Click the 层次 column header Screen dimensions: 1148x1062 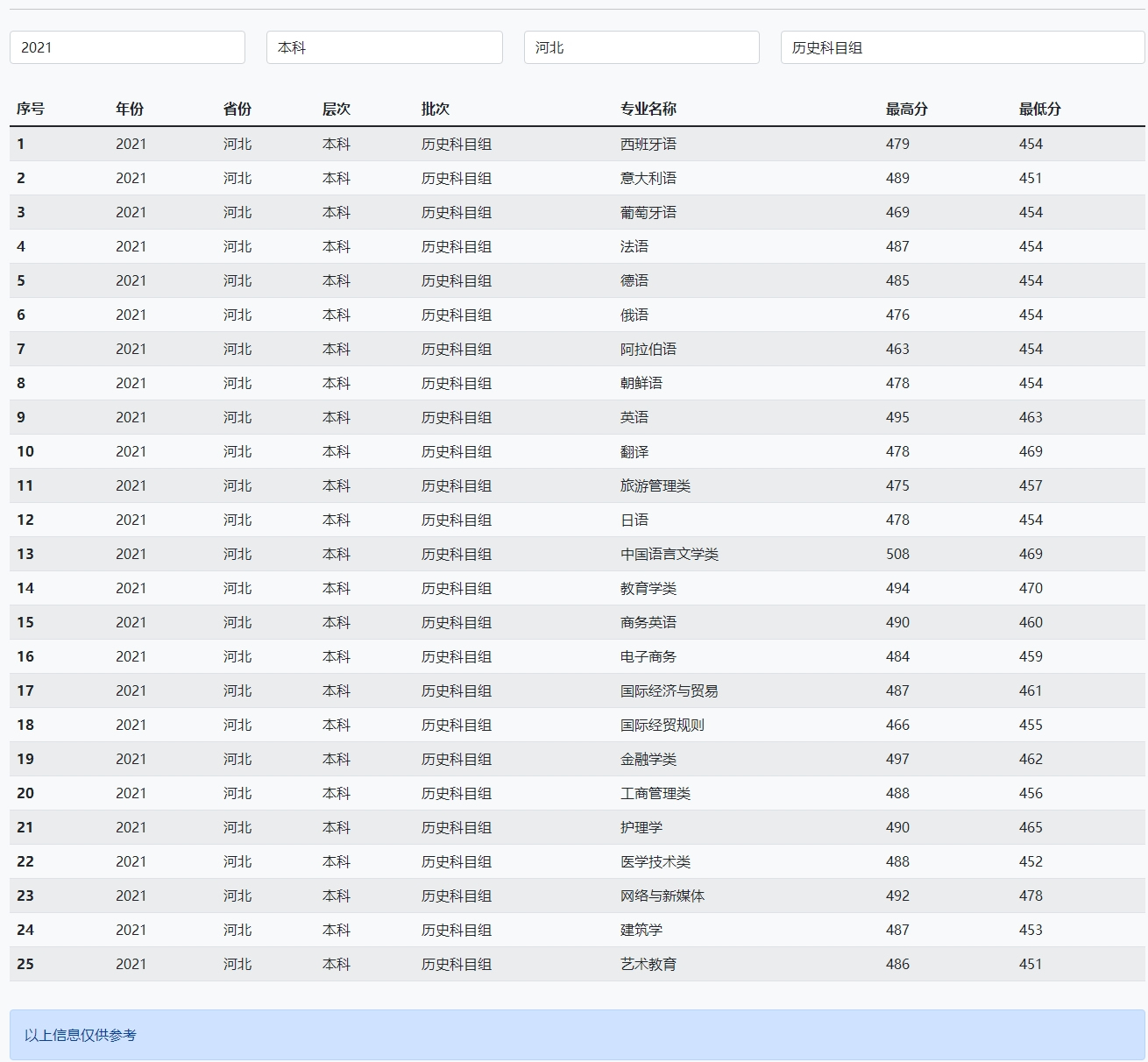click(x=337, y=109)
